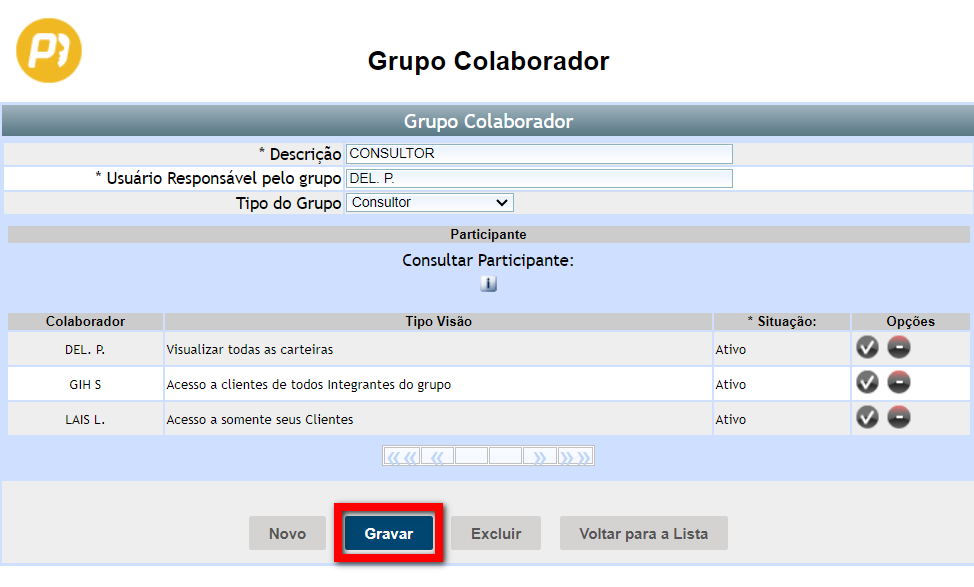
Task: Save with the Gravar button
Action: click(389, 533)
